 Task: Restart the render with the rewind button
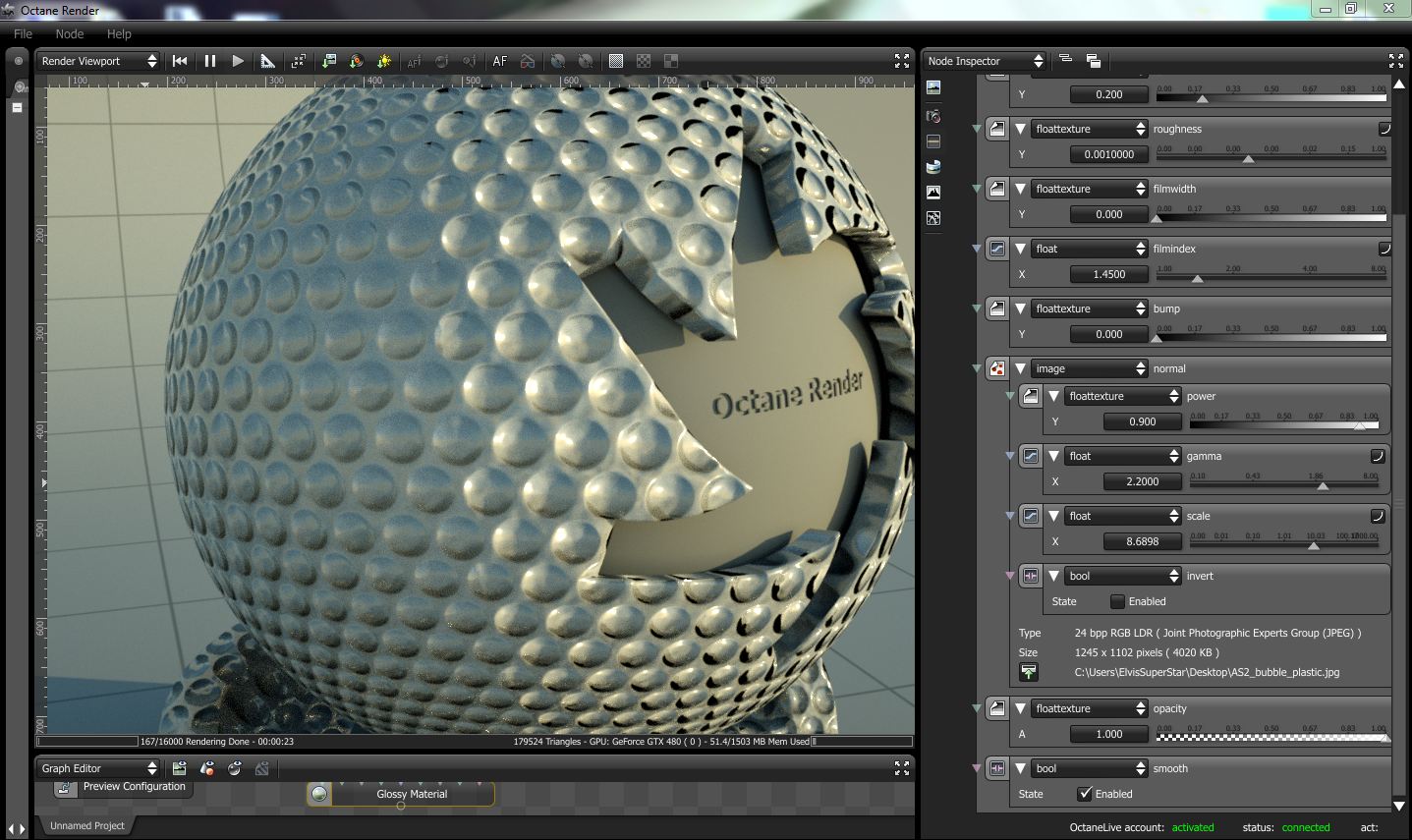pyautogui.click(x=180, y=61)
